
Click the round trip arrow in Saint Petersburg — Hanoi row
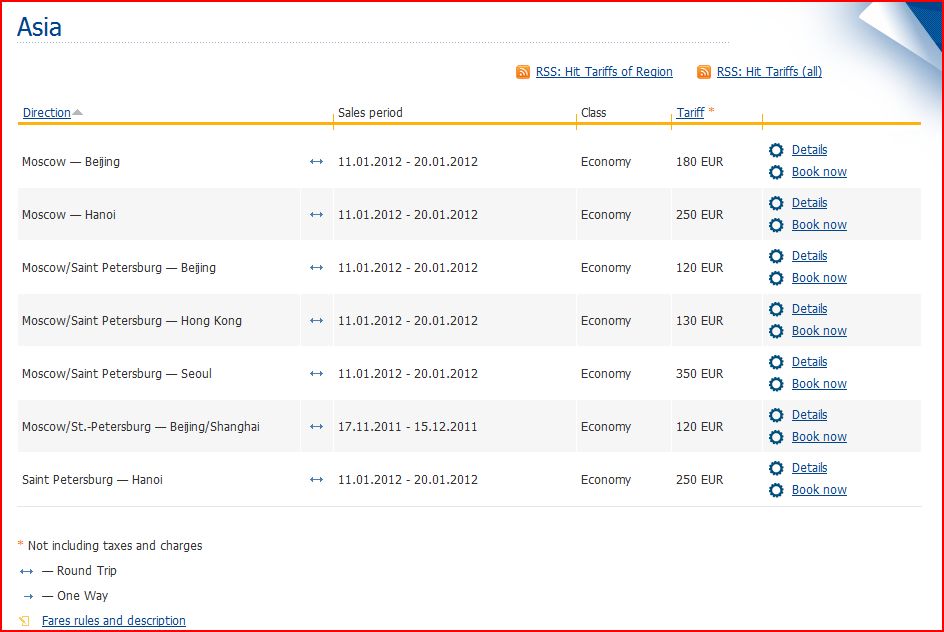click(317, 480)
